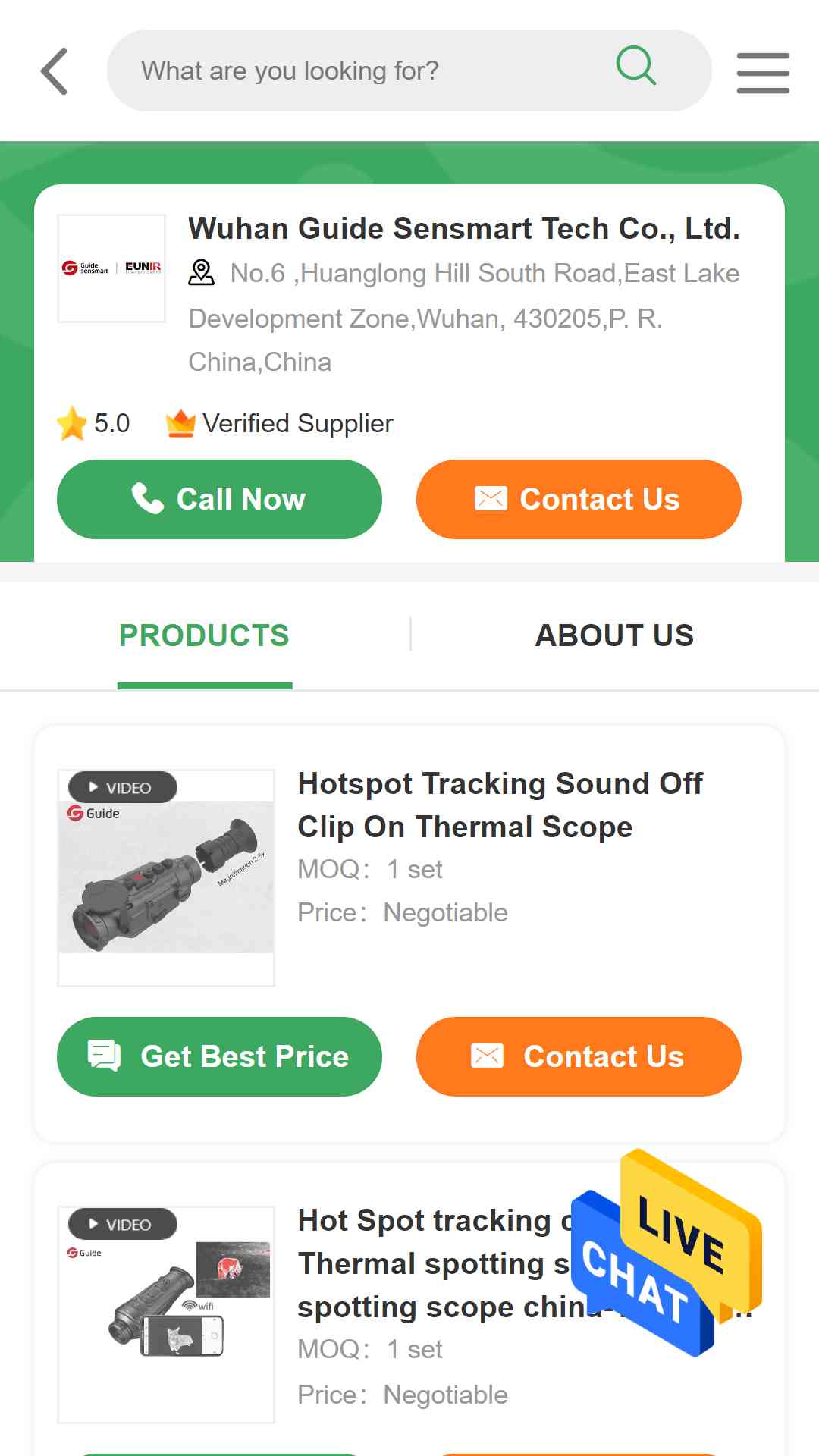Open the hamburger menu icon
This screenshot has height=1456, width=819.
763,73
